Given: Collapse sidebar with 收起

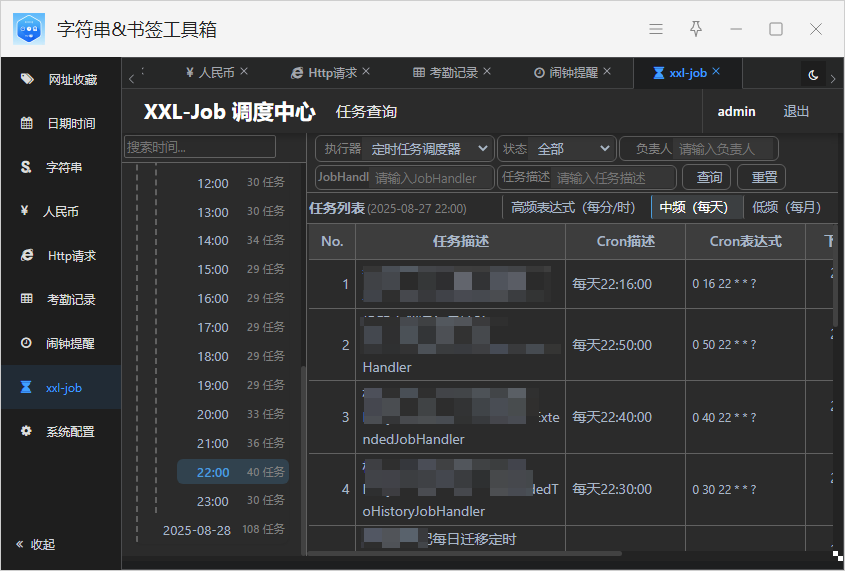Looking at the screenshot, I should [36, 544].
